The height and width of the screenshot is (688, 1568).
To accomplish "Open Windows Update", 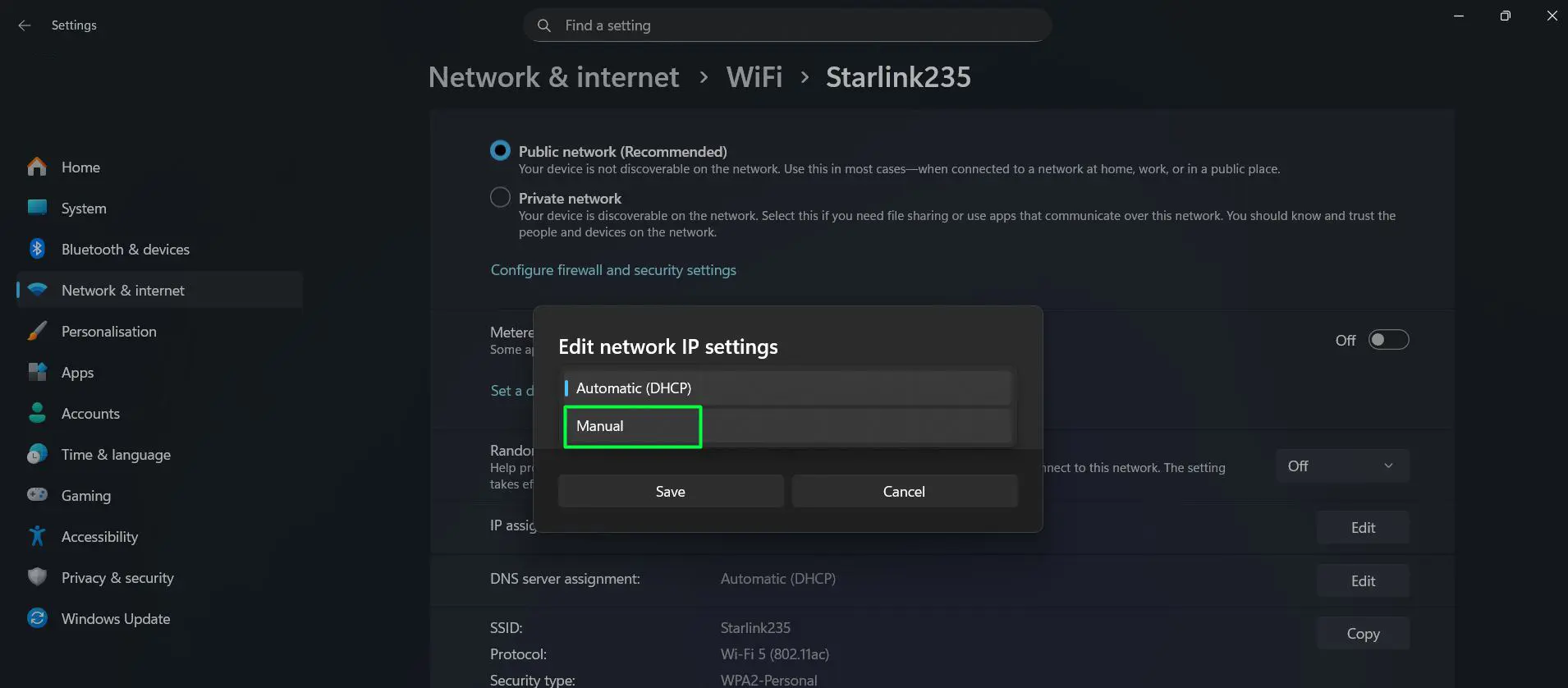I will point(115,618).
